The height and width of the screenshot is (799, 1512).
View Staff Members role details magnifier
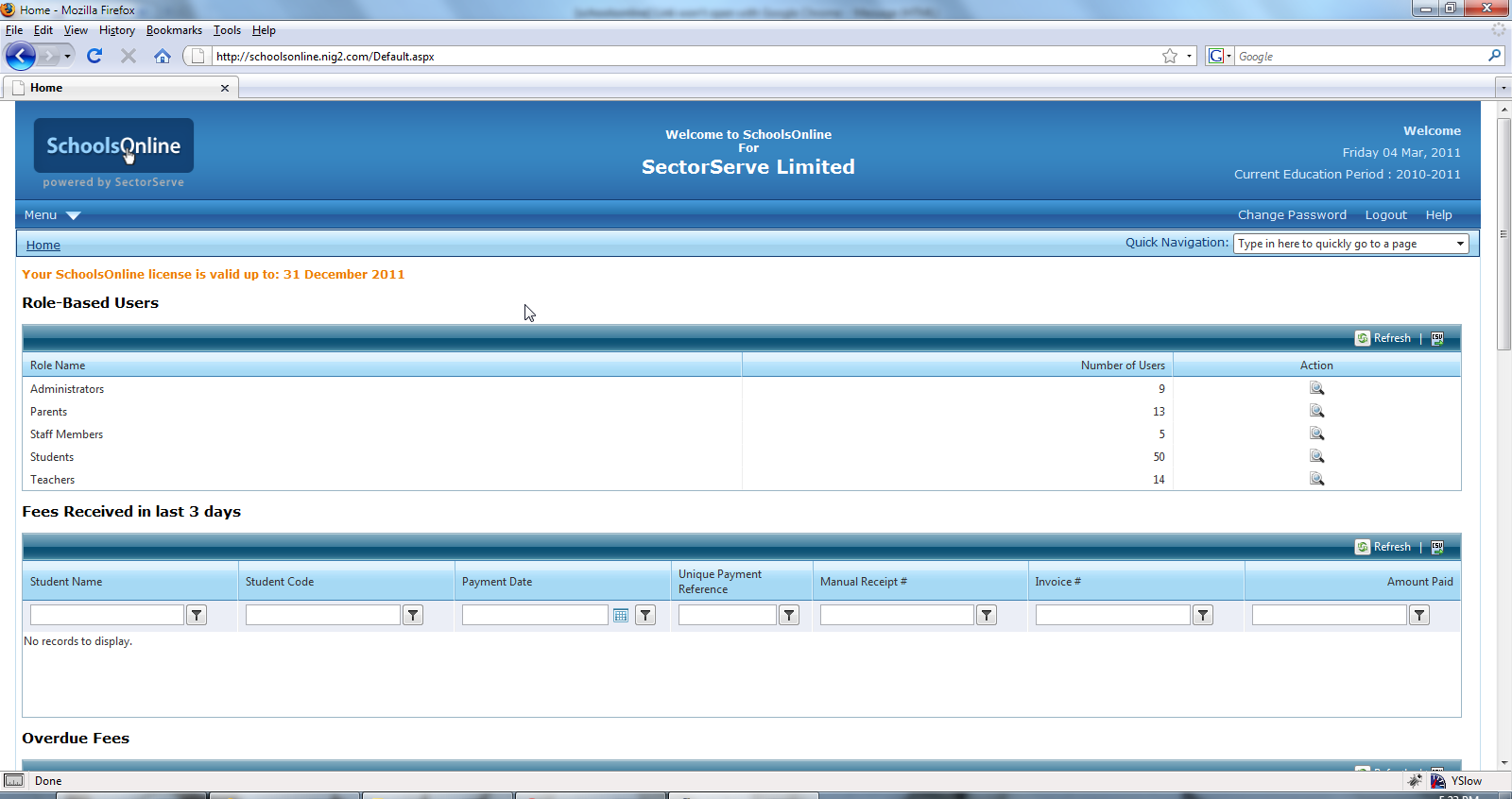1316,433
